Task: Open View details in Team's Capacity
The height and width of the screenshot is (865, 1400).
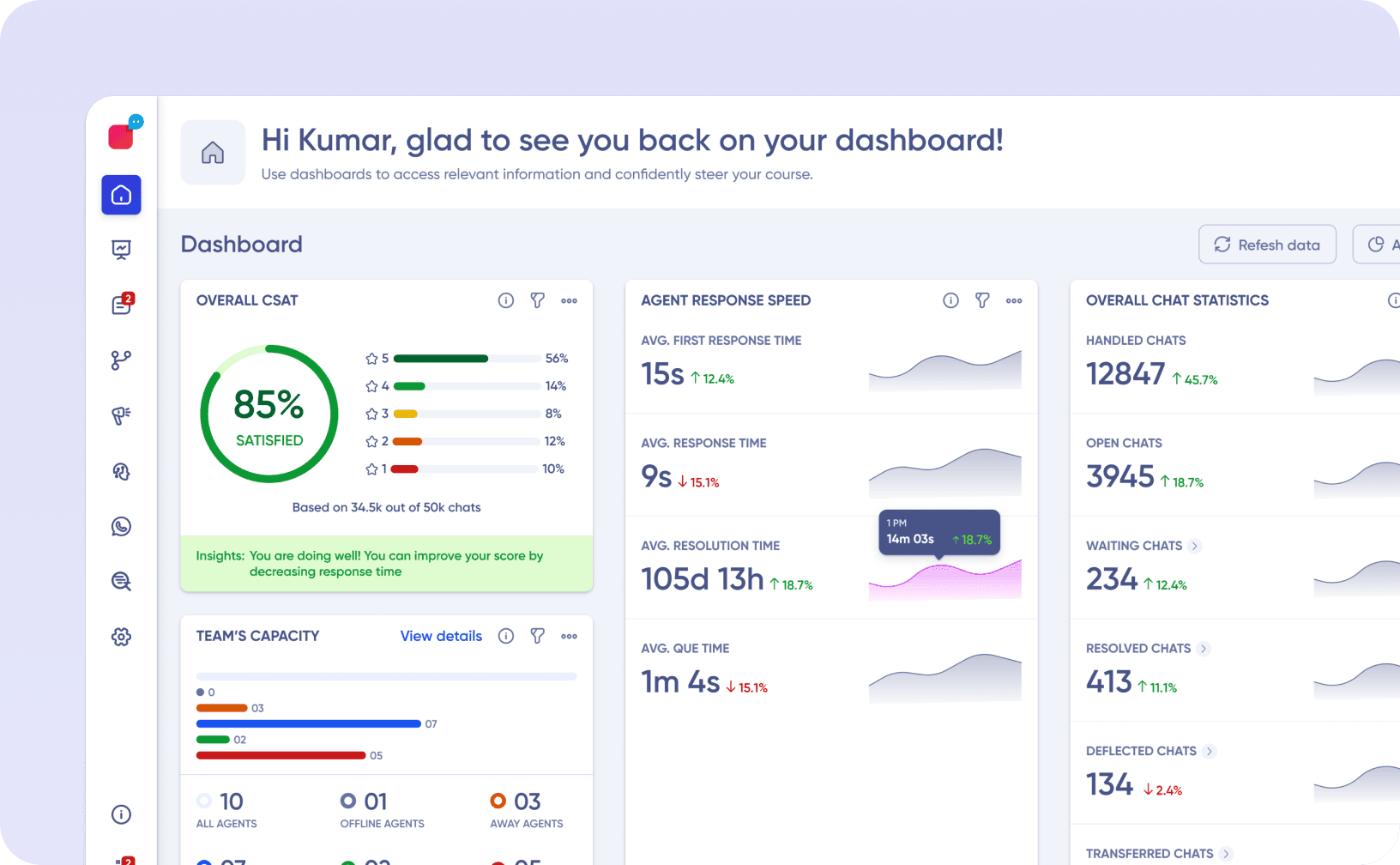Action: (441, 636)
